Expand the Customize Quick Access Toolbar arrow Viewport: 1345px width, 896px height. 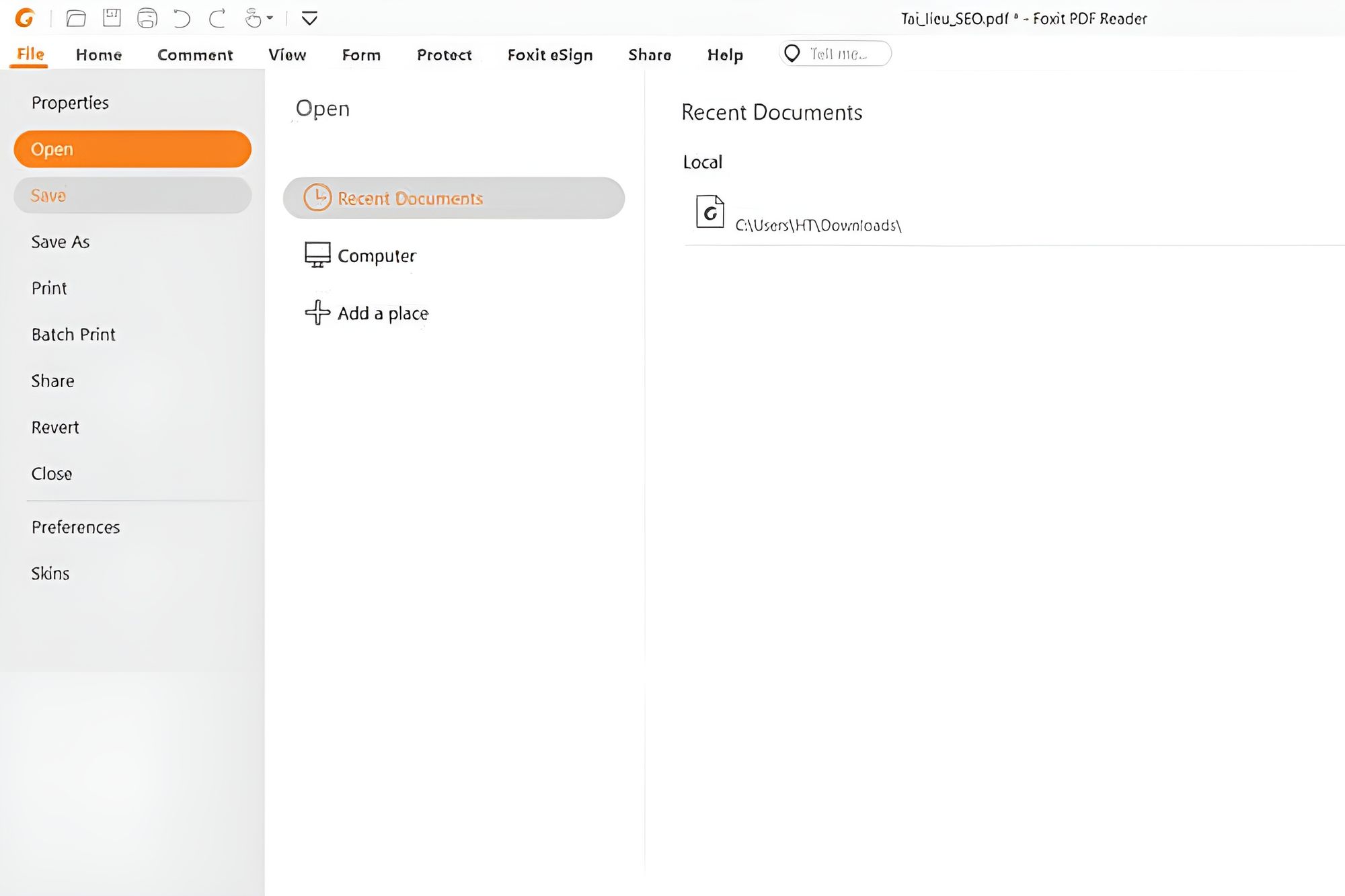pos(309,18)
